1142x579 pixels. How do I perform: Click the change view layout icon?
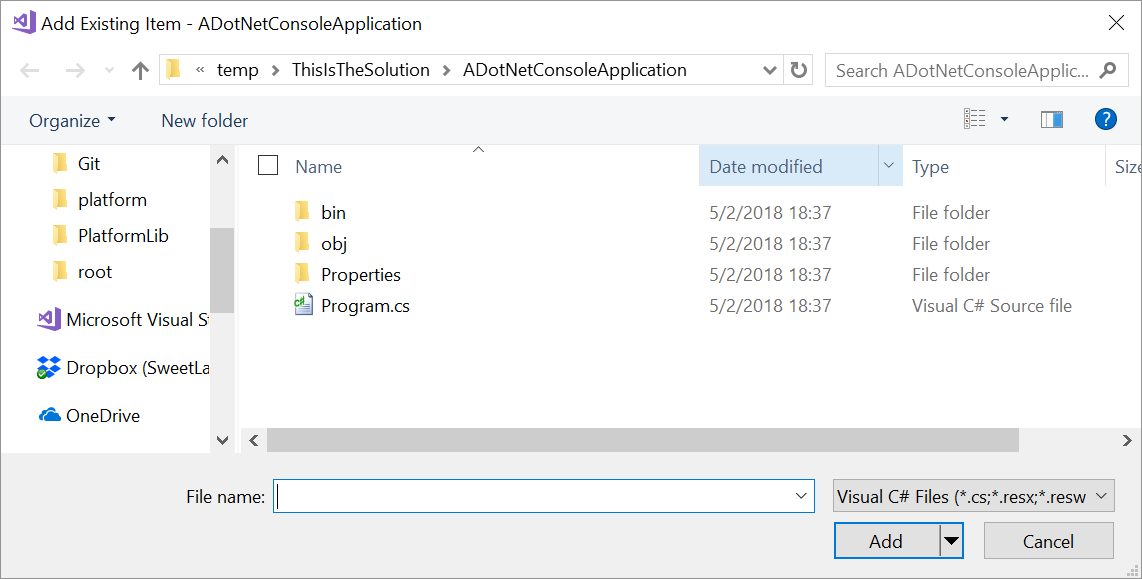pos(975,118)
